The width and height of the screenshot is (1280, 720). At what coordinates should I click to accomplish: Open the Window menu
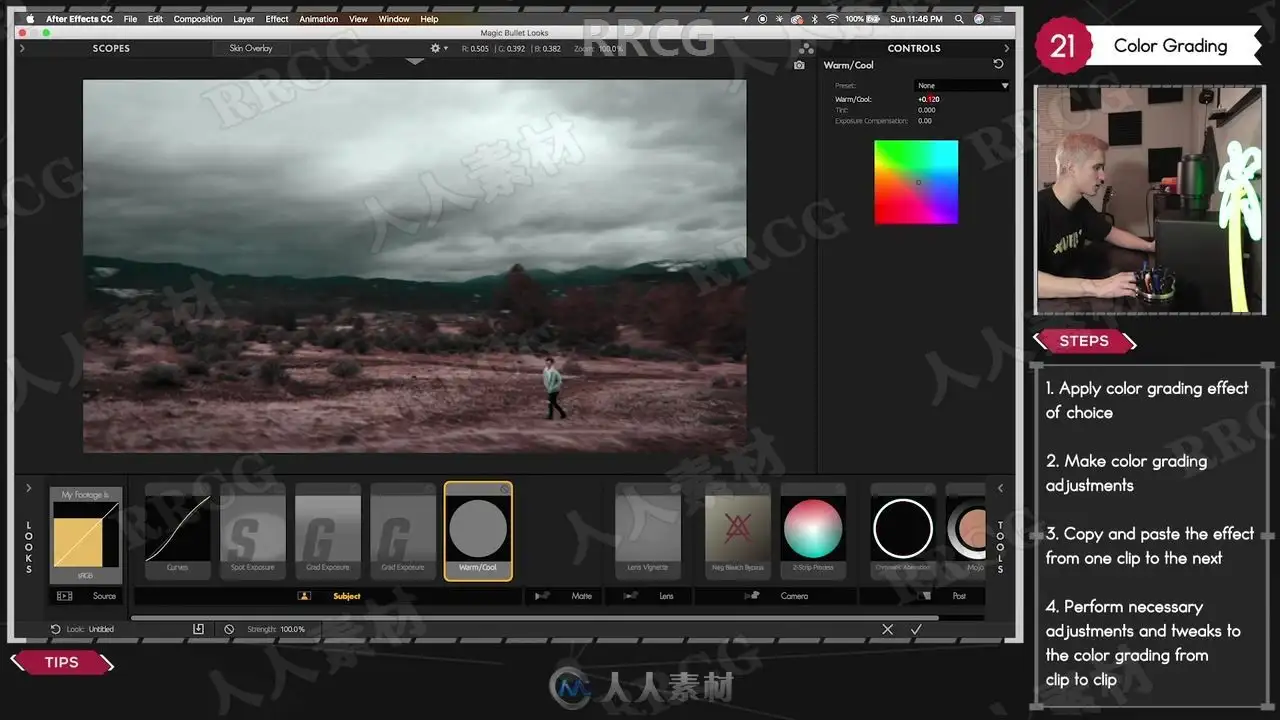tap(394, 19)
